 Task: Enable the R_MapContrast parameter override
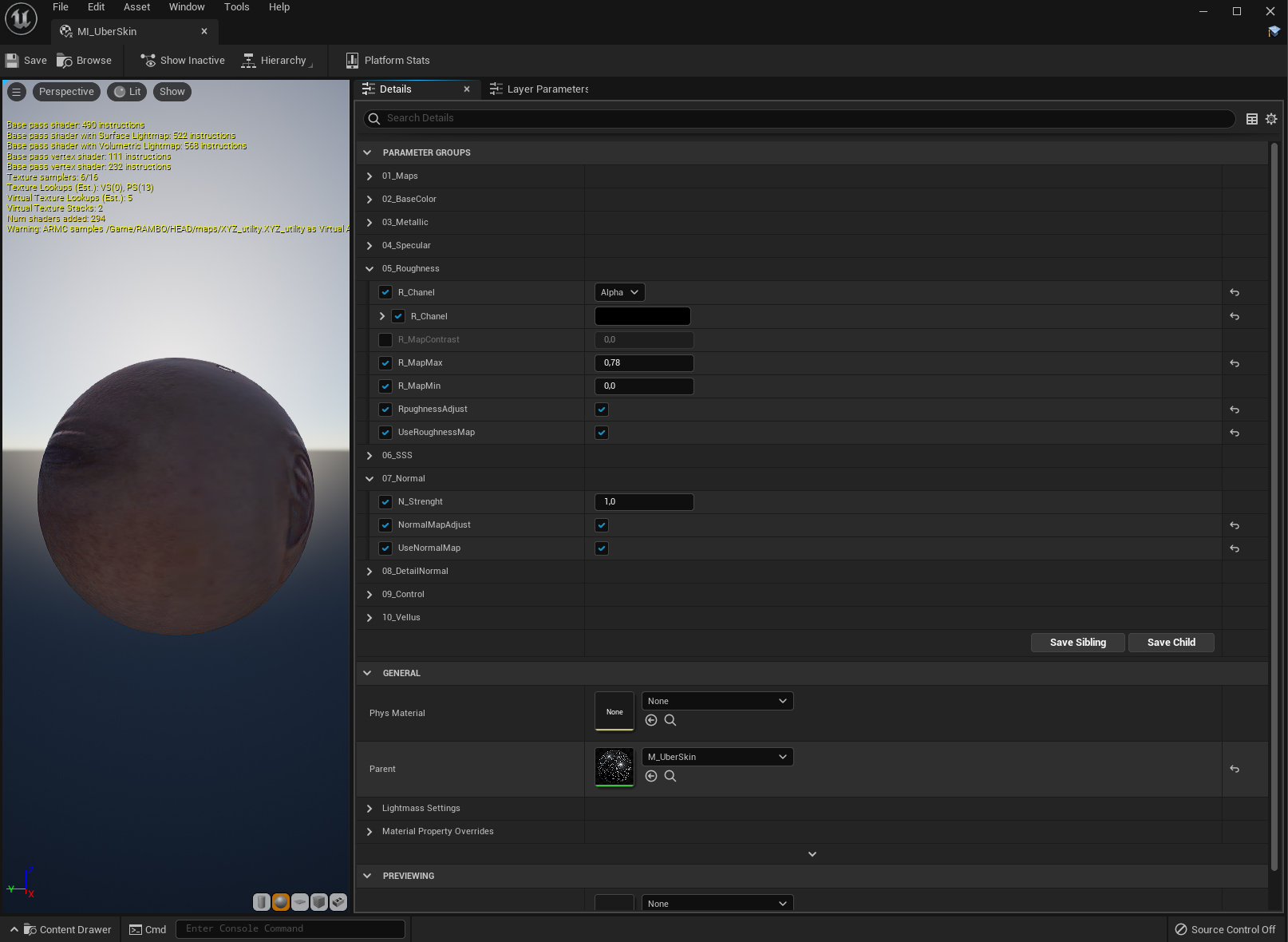pos(385,340)
